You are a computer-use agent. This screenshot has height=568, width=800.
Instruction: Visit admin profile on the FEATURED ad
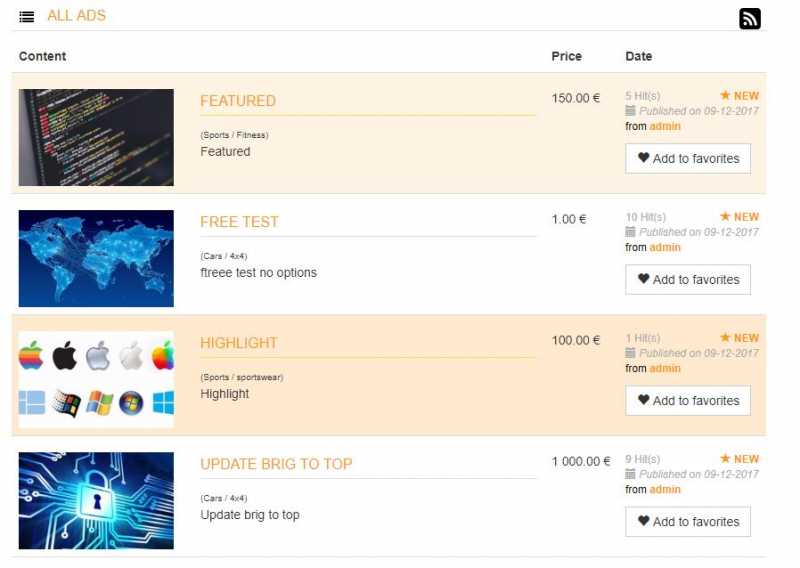[x=665, y=126]
